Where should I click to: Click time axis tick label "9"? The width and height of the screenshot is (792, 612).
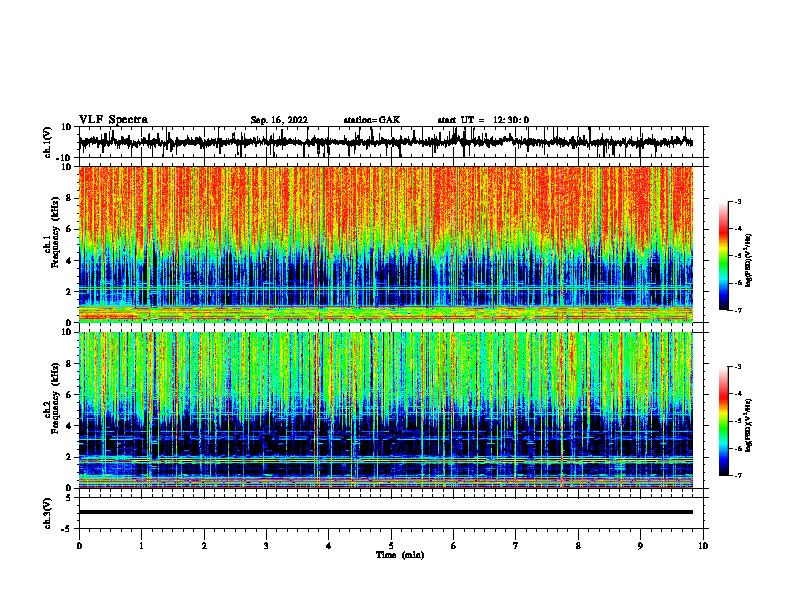pyautogui.click(x=640, y=546)
